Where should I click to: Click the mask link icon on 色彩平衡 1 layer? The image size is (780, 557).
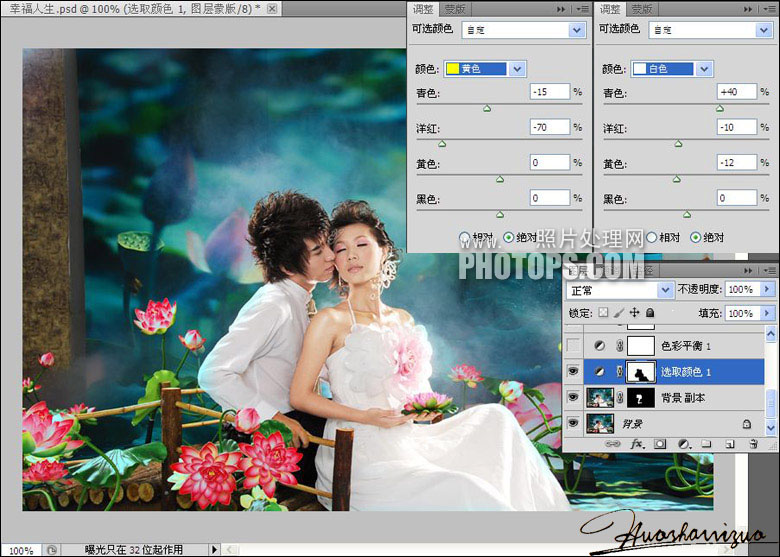pos(620,346)
